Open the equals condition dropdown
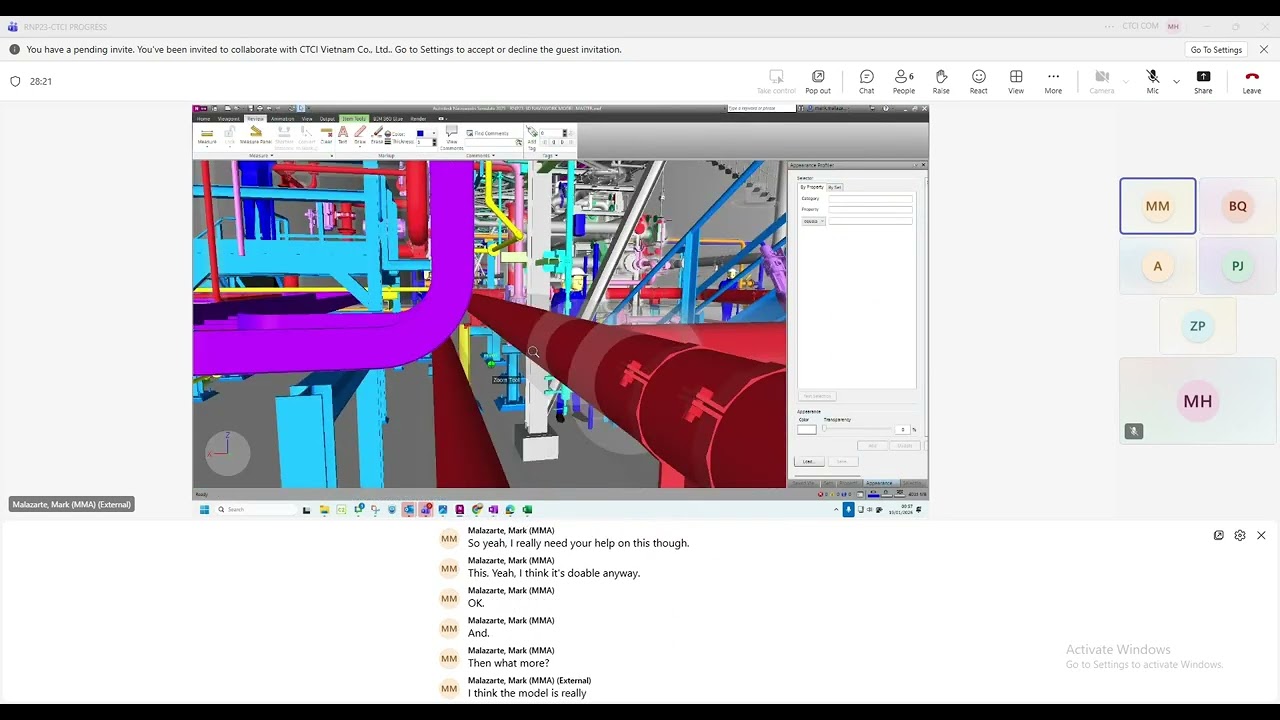The image size is (1280, 720). [x=813, y=221]
